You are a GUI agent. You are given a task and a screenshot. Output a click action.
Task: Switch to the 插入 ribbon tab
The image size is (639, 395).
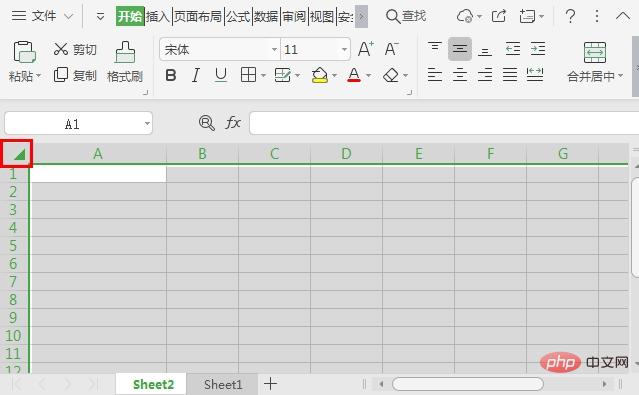coord(158,16)
